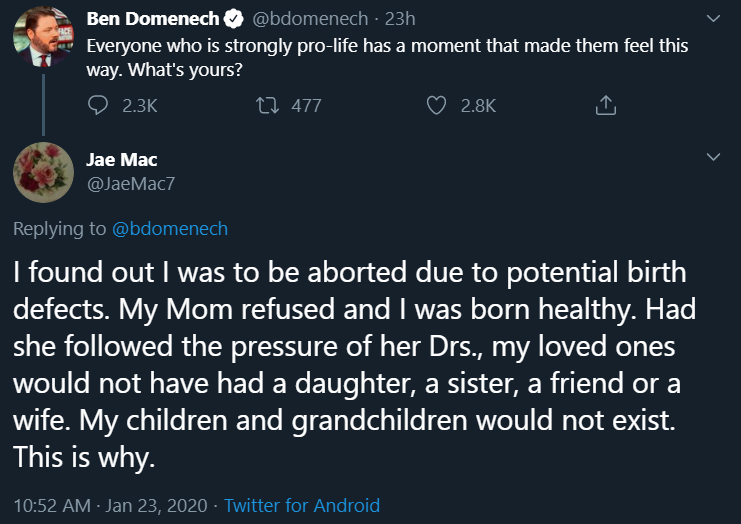Open the chevron dropdown on Jae Mac's tweet
This screenshot has height=524, width=741.
[713, 157]
